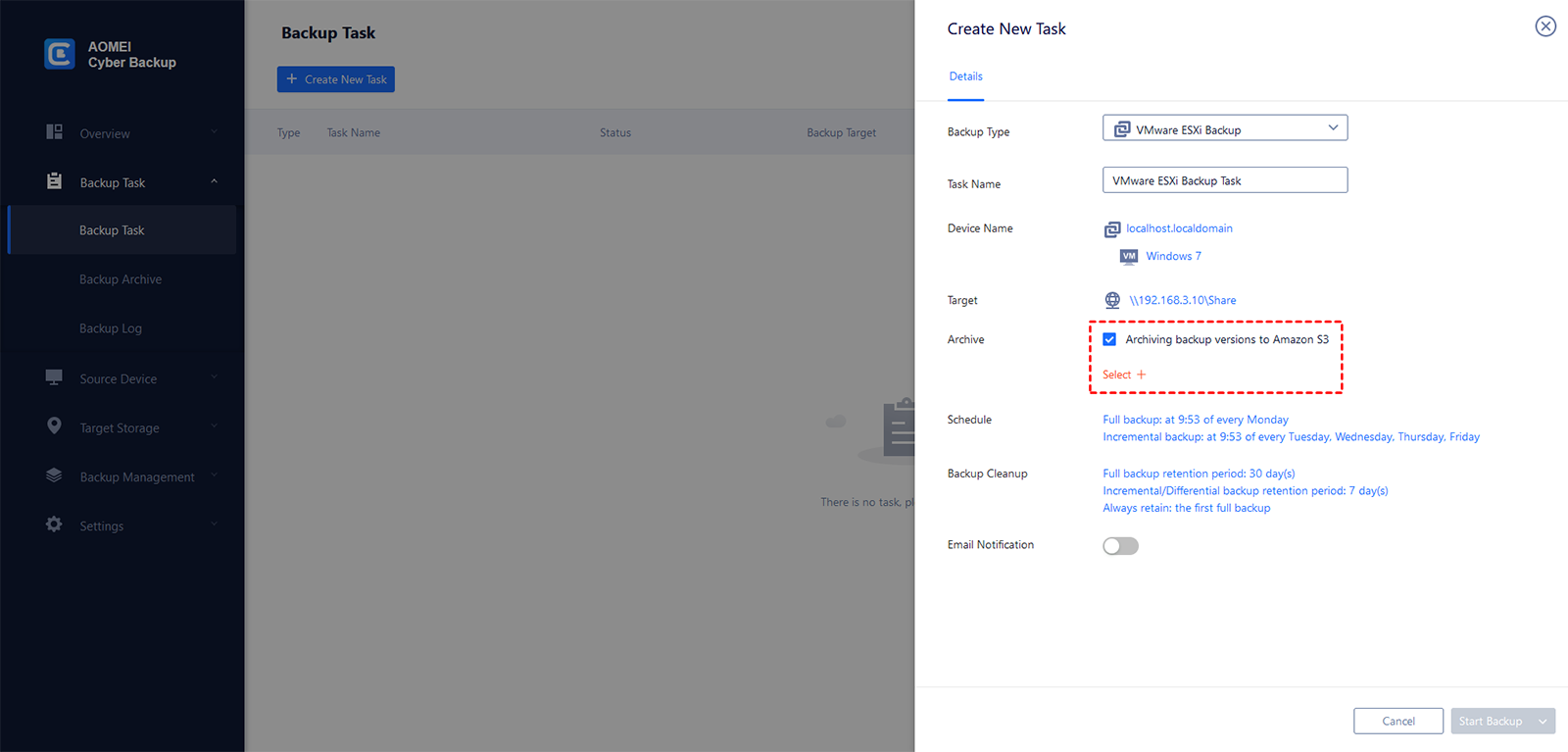Open Backup Archive in the sidebar
Screen dimensions: 1568x752
click(121, 279)
